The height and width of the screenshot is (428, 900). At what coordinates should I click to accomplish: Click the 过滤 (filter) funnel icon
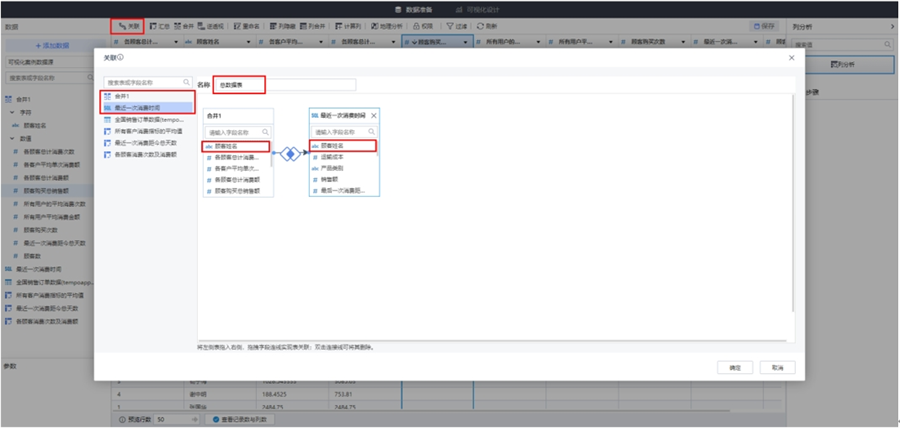click(x=456, y=25)
